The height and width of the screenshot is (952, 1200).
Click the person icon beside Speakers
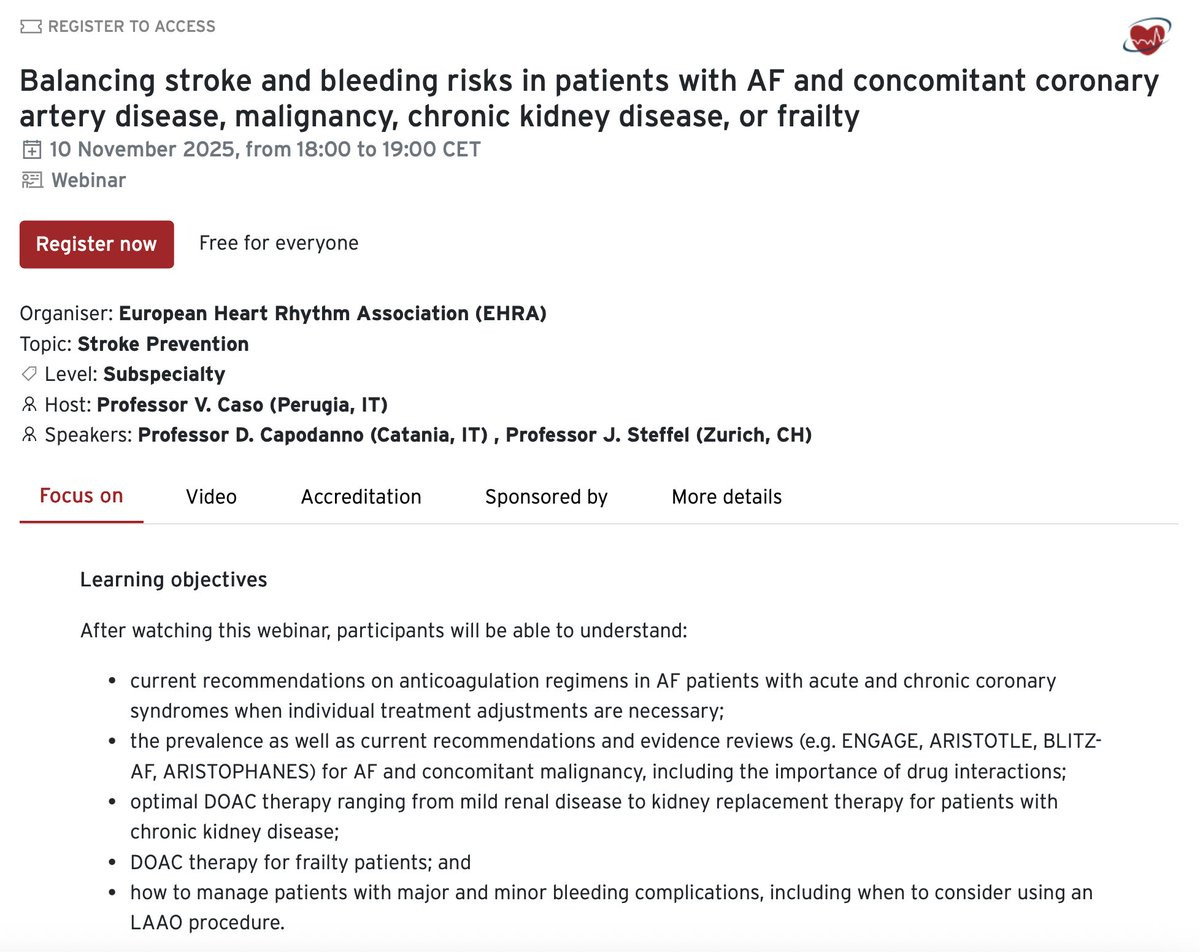(x=28, y=435)
